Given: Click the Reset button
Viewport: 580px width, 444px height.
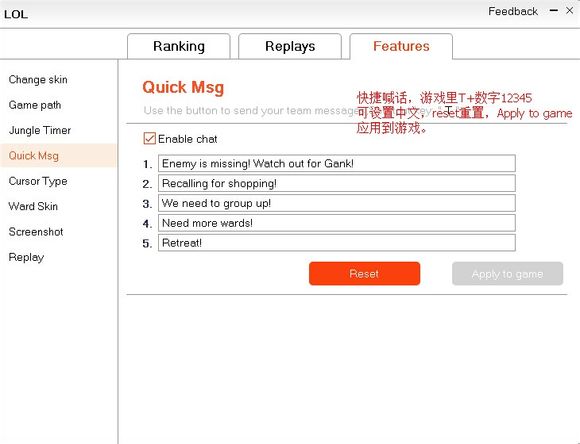Looking at the screenshot, I should [x=364, y=274].
